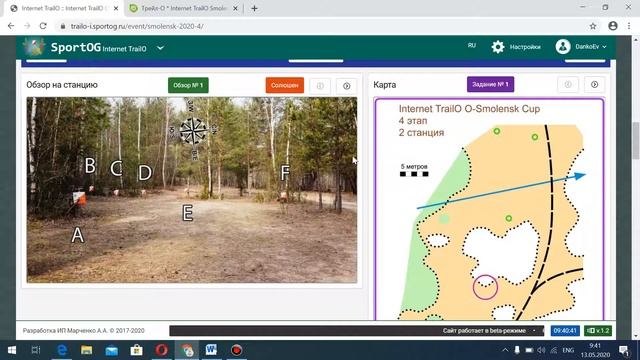640x360 pixels.
Task: Click the Настройки settings label
Action: point(525,47)
